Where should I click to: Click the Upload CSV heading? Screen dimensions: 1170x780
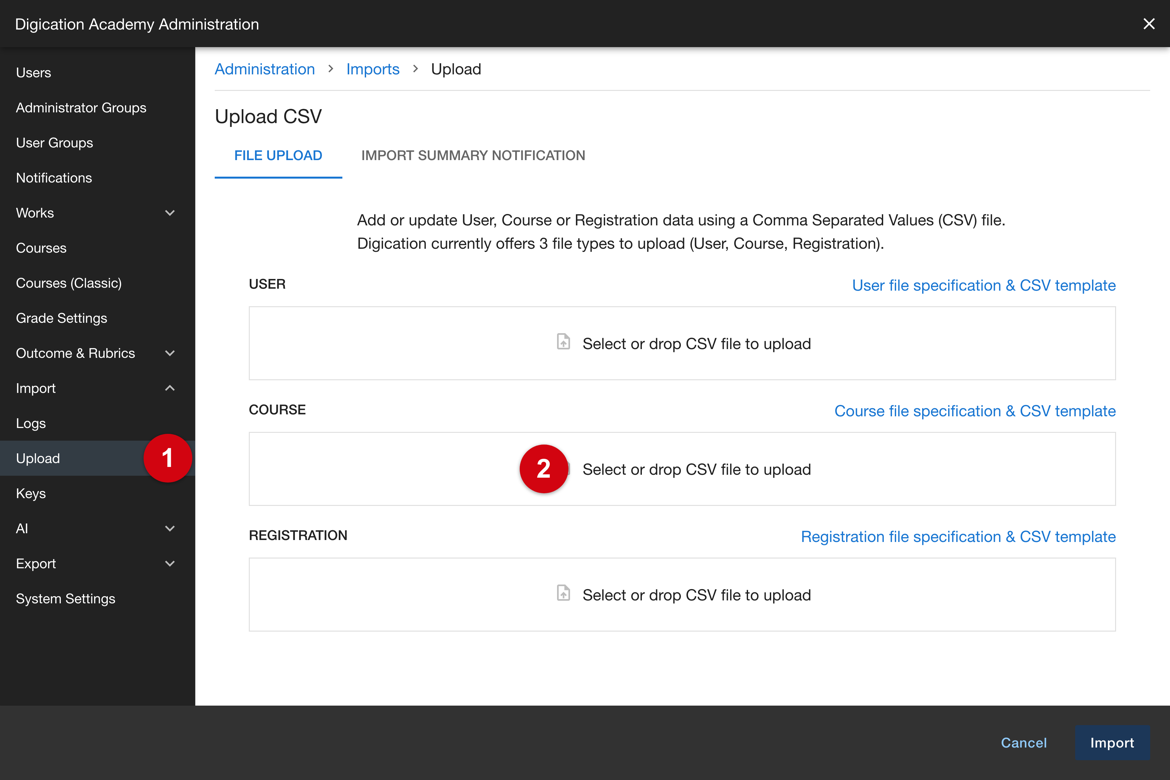269,116
